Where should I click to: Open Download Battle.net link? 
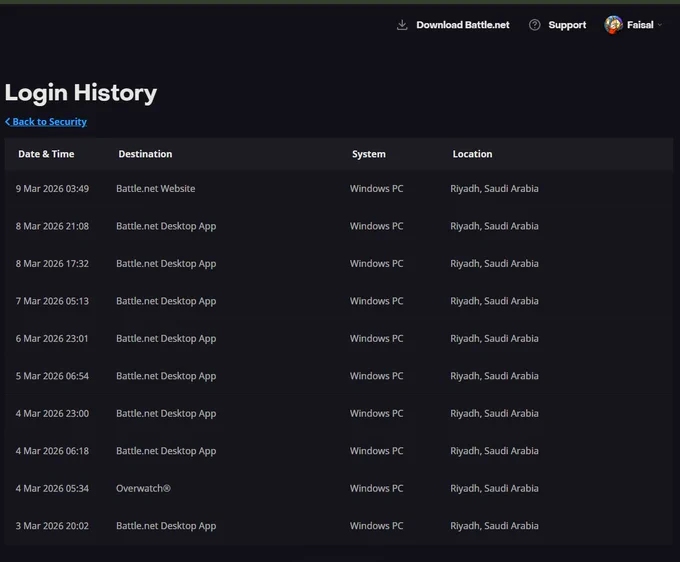463,25
